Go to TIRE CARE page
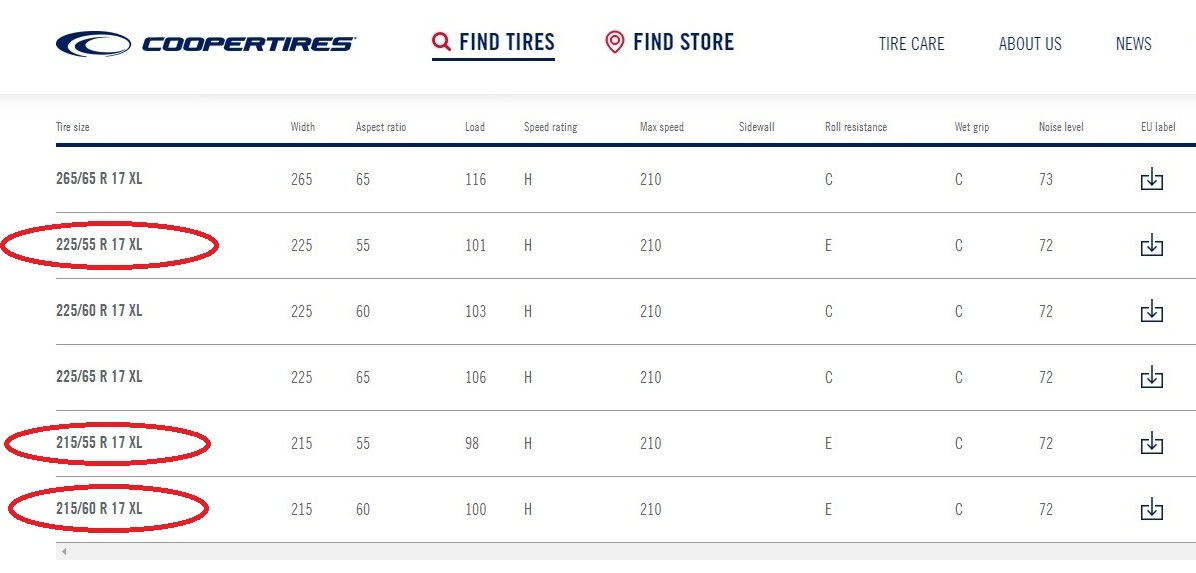 (911, 43)
